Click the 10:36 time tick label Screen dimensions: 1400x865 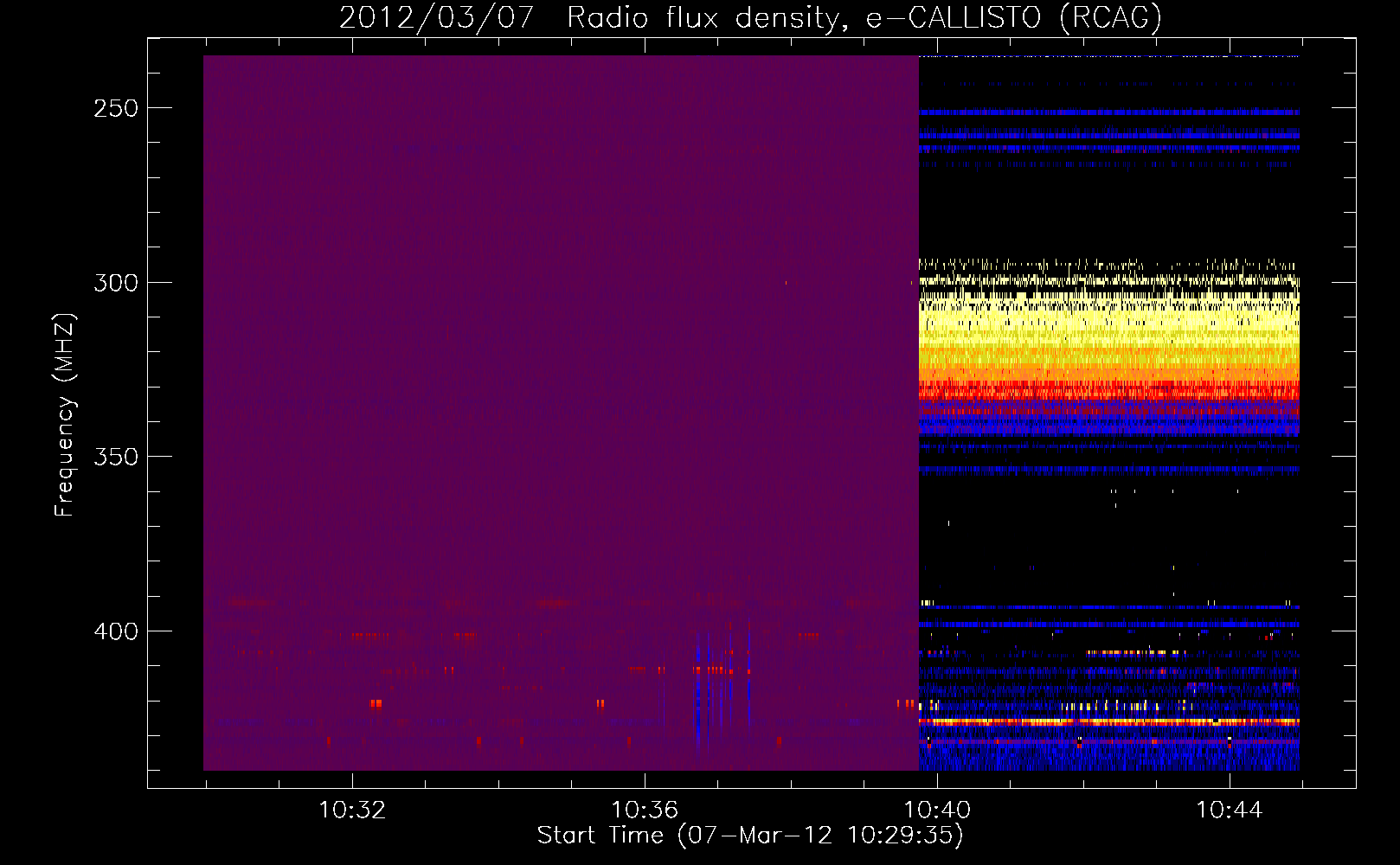point(645,811)
